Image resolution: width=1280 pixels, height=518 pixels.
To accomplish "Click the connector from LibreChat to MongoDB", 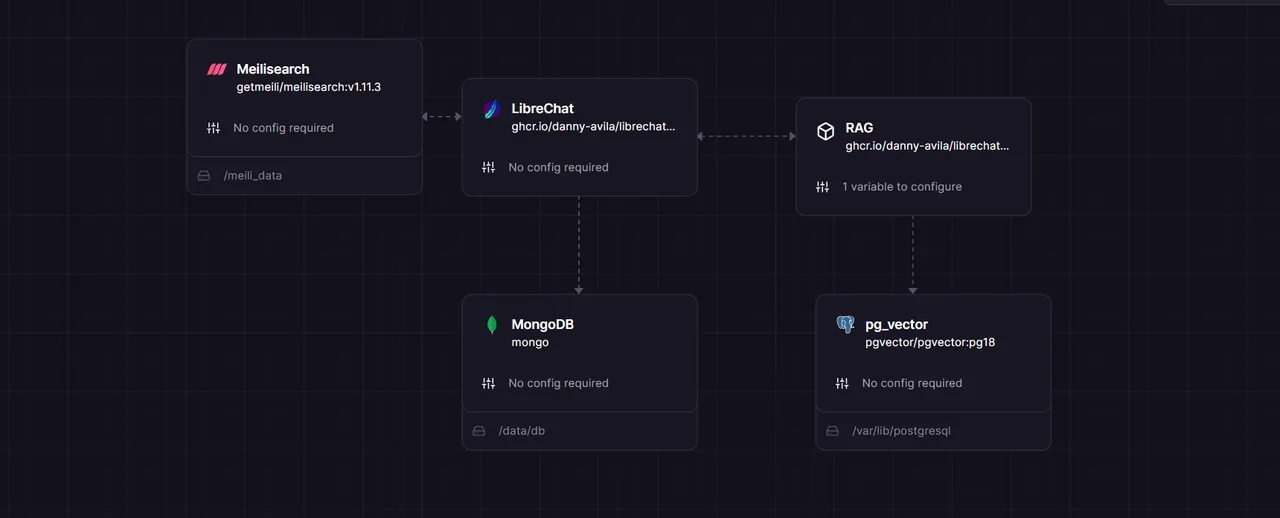I will pos(579,245).
